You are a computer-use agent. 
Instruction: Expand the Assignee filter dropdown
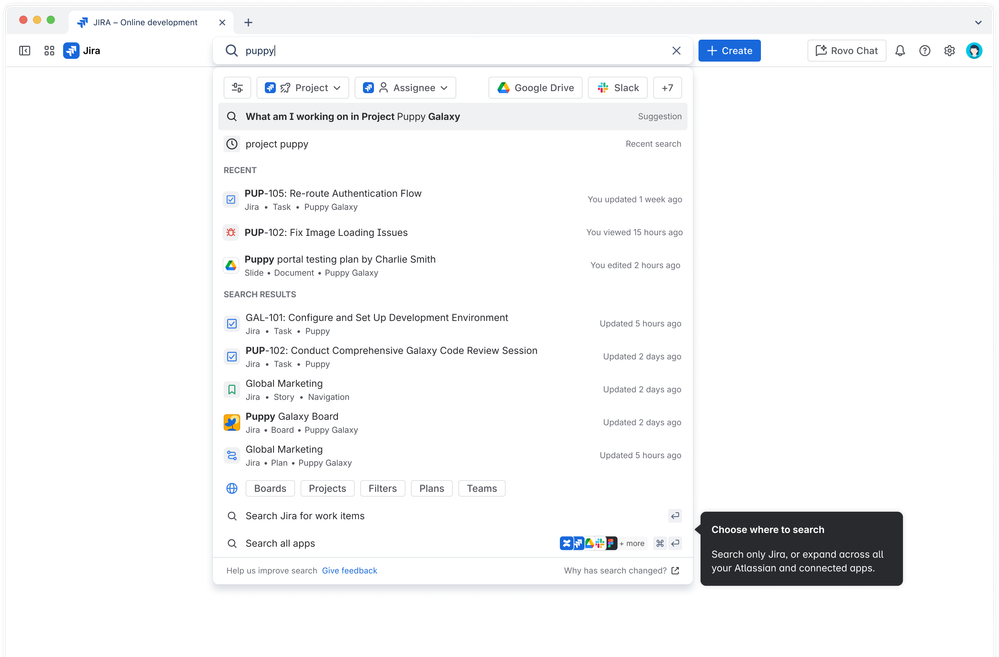[405, 88]
